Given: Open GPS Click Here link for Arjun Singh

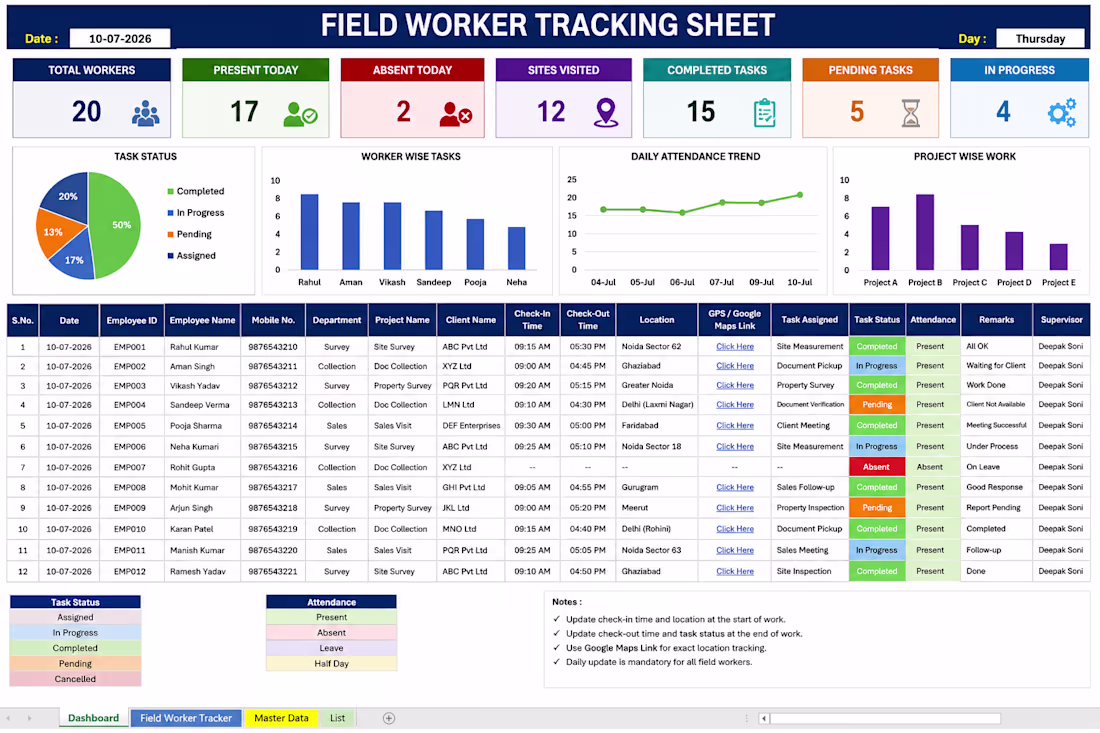Looking at the screenshot, I should pyautogui.click(x=735, y=508).
